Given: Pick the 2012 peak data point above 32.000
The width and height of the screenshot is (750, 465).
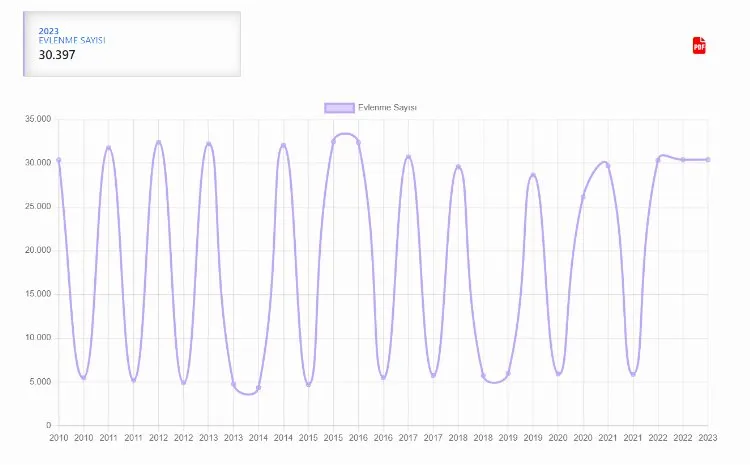Looking at the screenshot, I should (158, 142).
